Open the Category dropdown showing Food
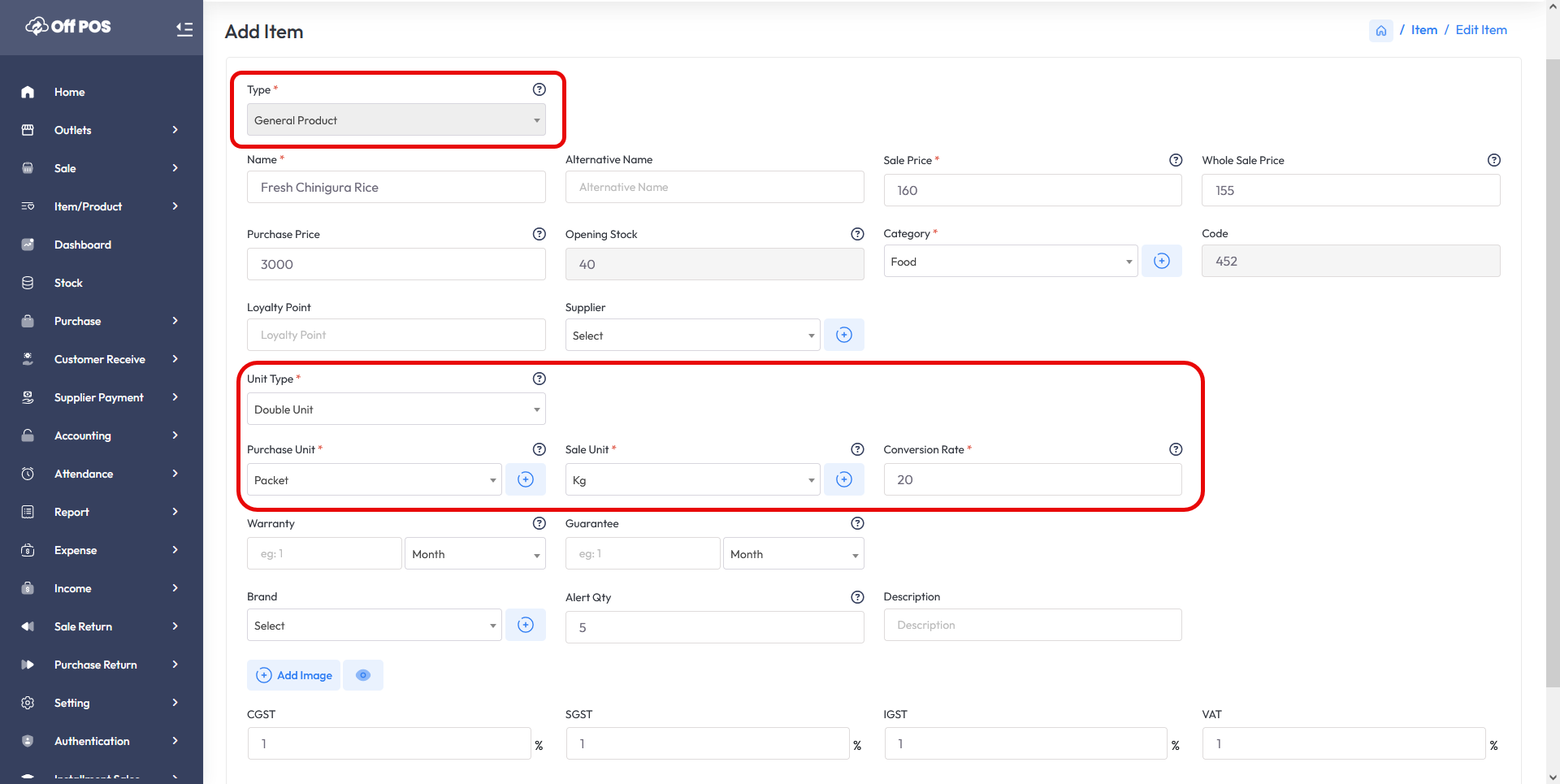The height and width of the screenshot is (784, 1560). tap(1010, 262)
